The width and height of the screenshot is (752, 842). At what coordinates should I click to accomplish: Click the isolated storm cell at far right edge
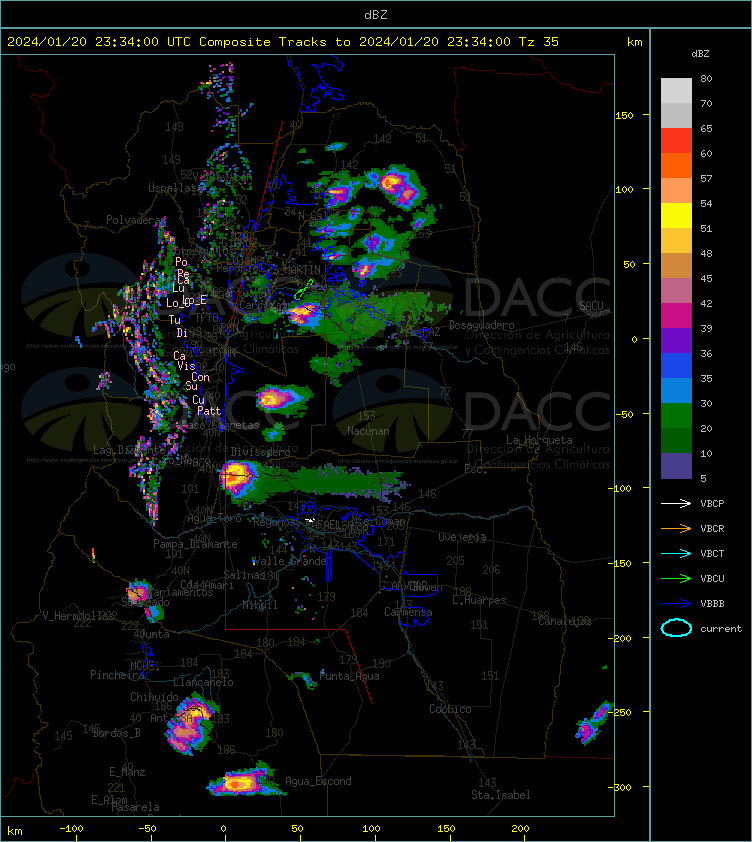595,723
